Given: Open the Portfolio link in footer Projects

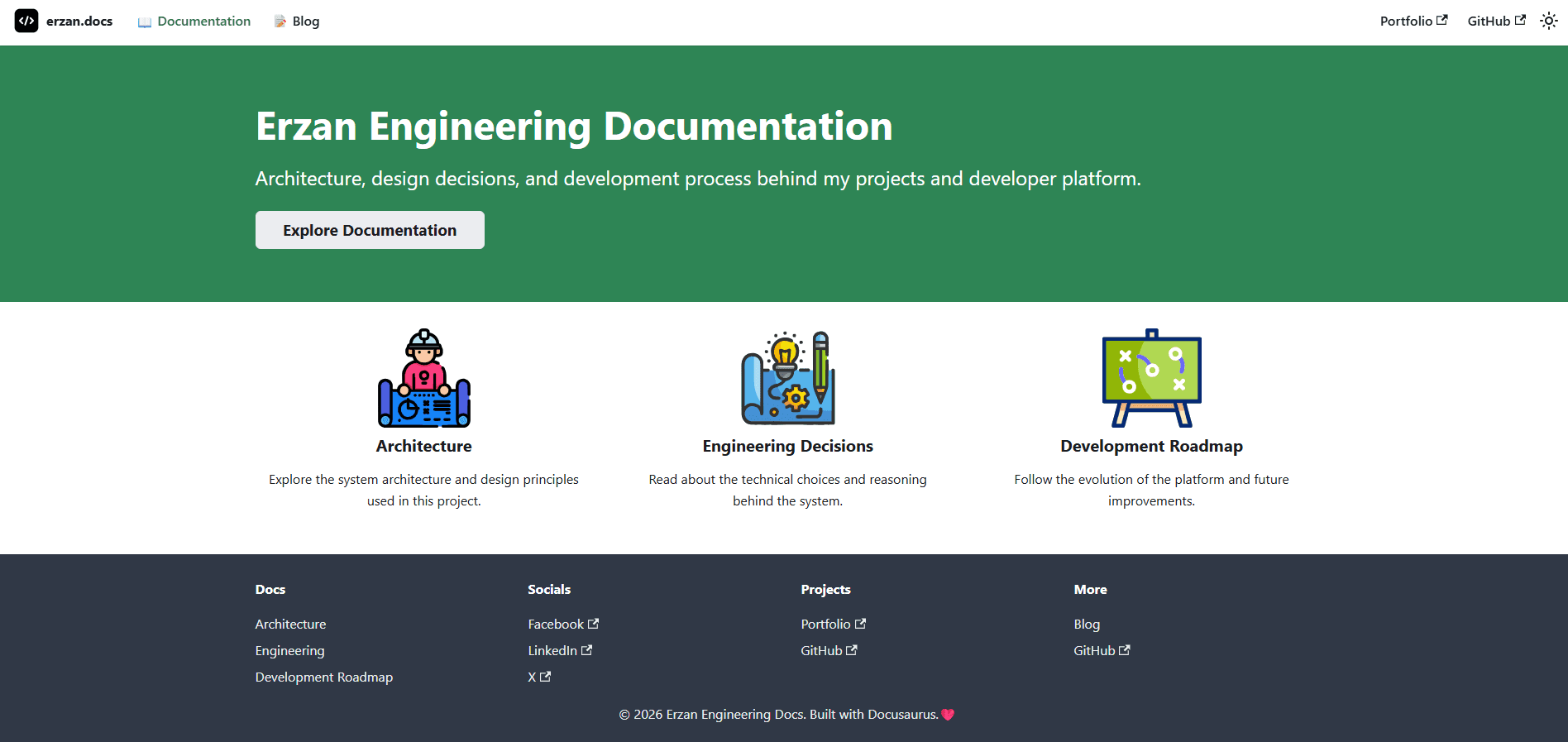Looking at the screenshot, I should click(x=833, y=624).
